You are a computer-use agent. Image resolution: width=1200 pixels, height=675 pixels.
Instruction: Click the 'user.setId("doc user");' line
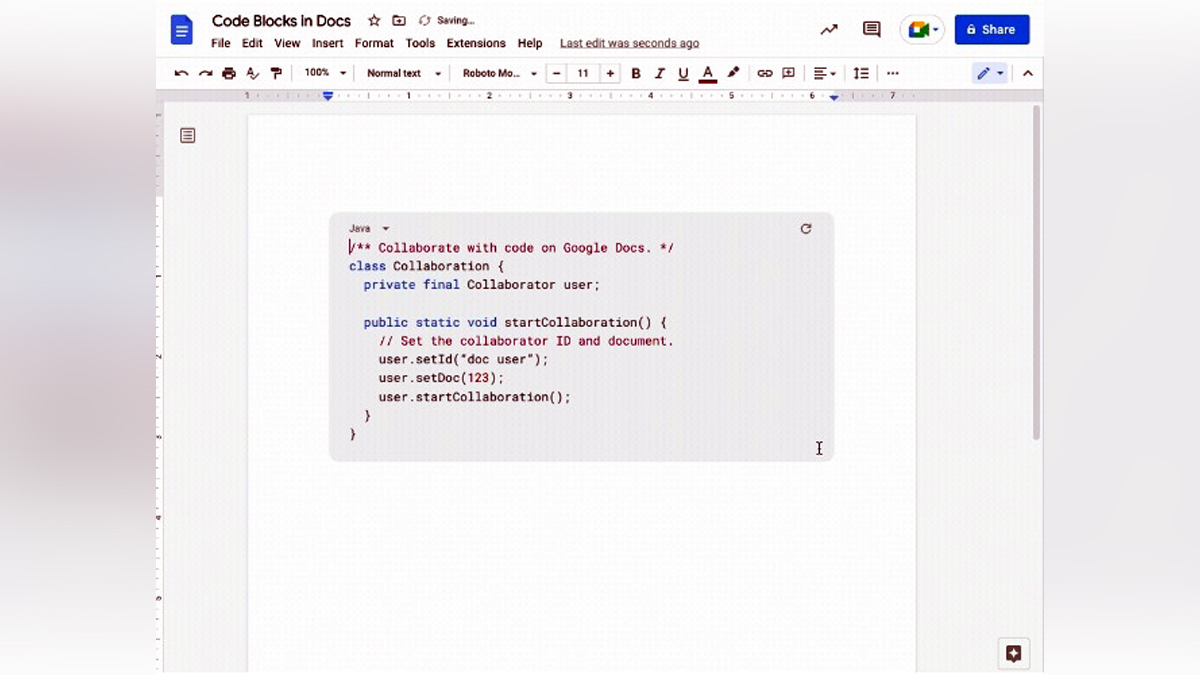point(464,359)
